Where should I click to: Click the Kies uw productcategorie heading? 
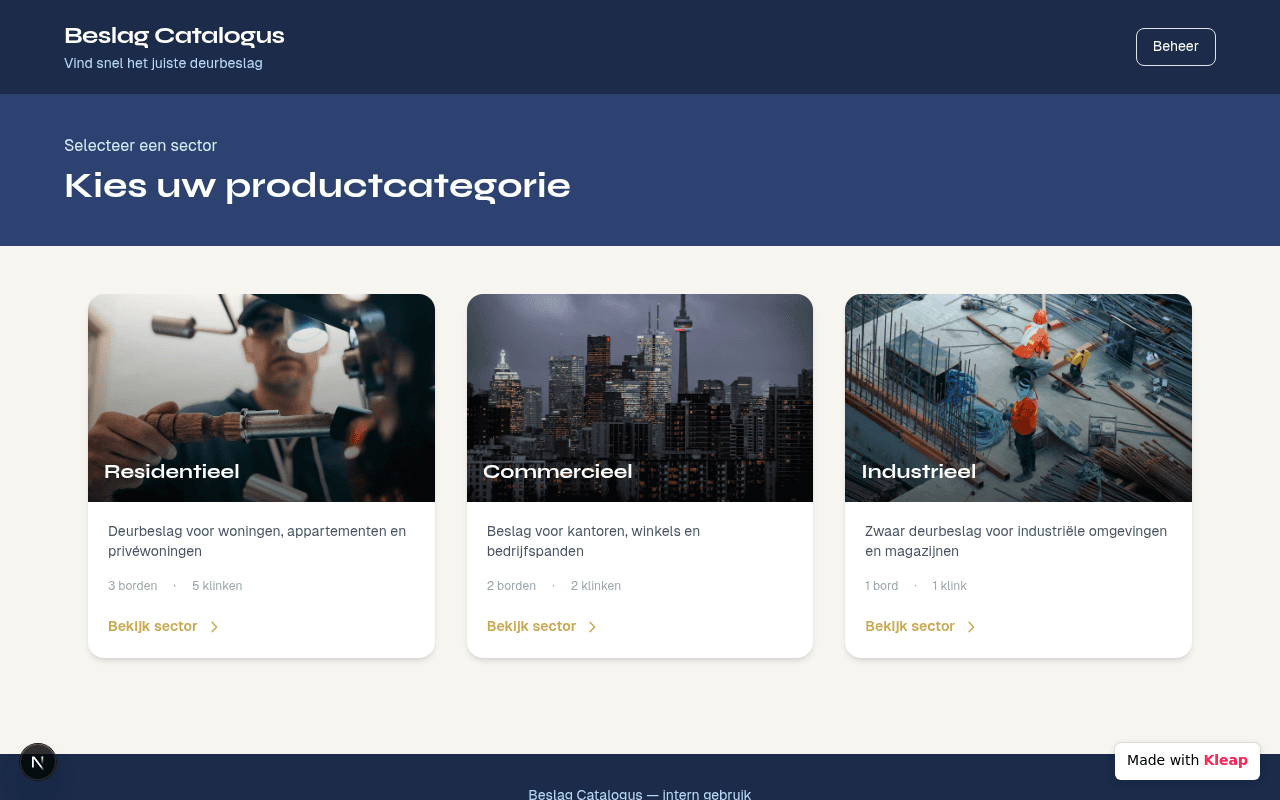tap(317, 186)
